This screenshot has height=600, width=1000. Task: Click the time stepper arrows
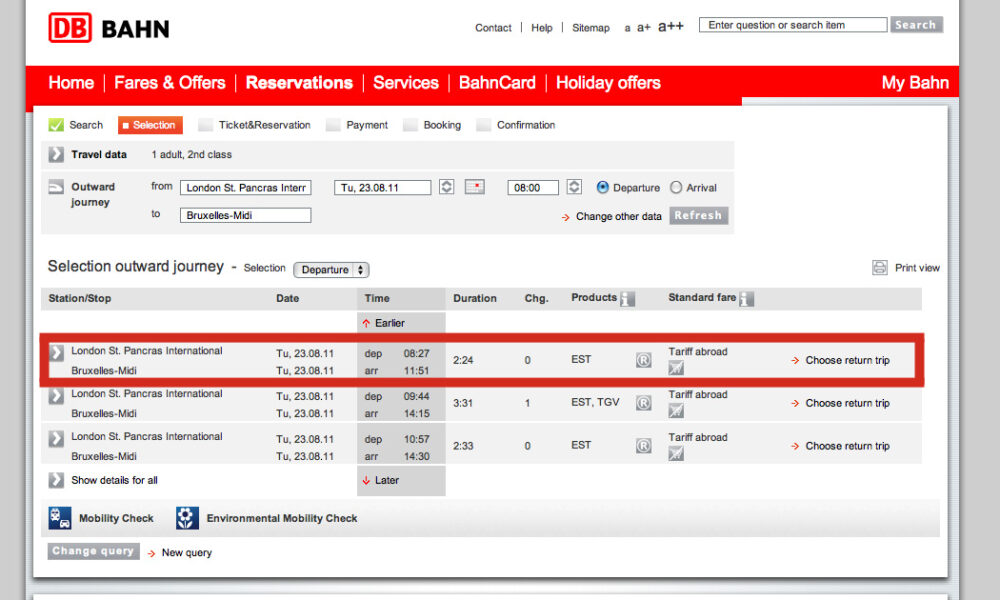[574, 187]
